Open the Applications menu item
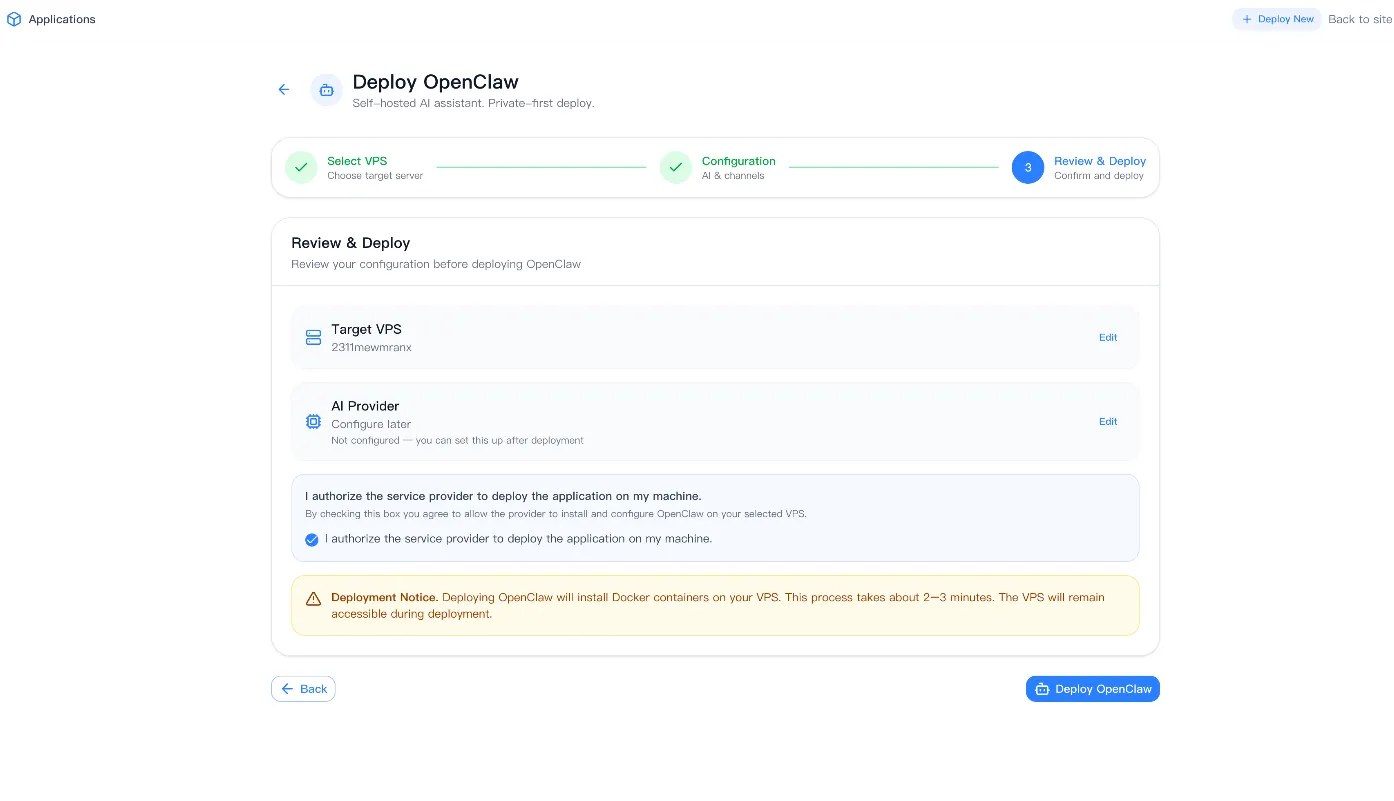Screen dimensions: 1394x801 tap(62, 18)
